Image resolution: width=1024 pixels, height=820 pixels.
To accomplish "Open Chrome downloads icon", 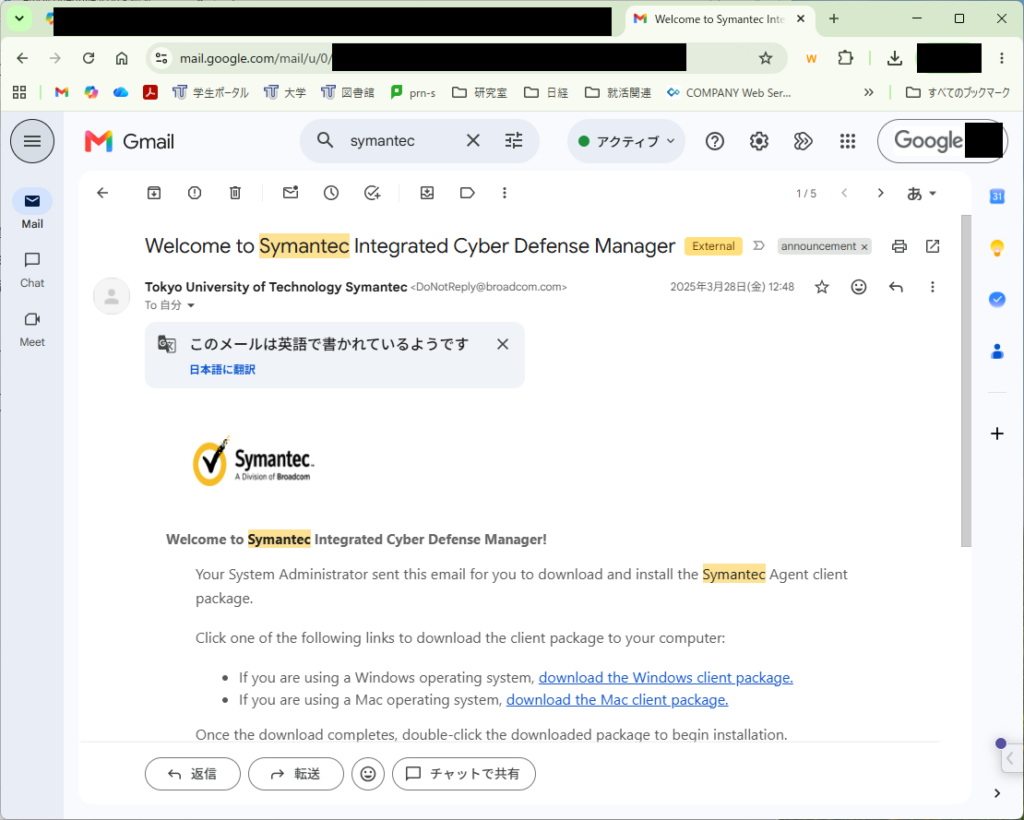I will click(895, 58).
